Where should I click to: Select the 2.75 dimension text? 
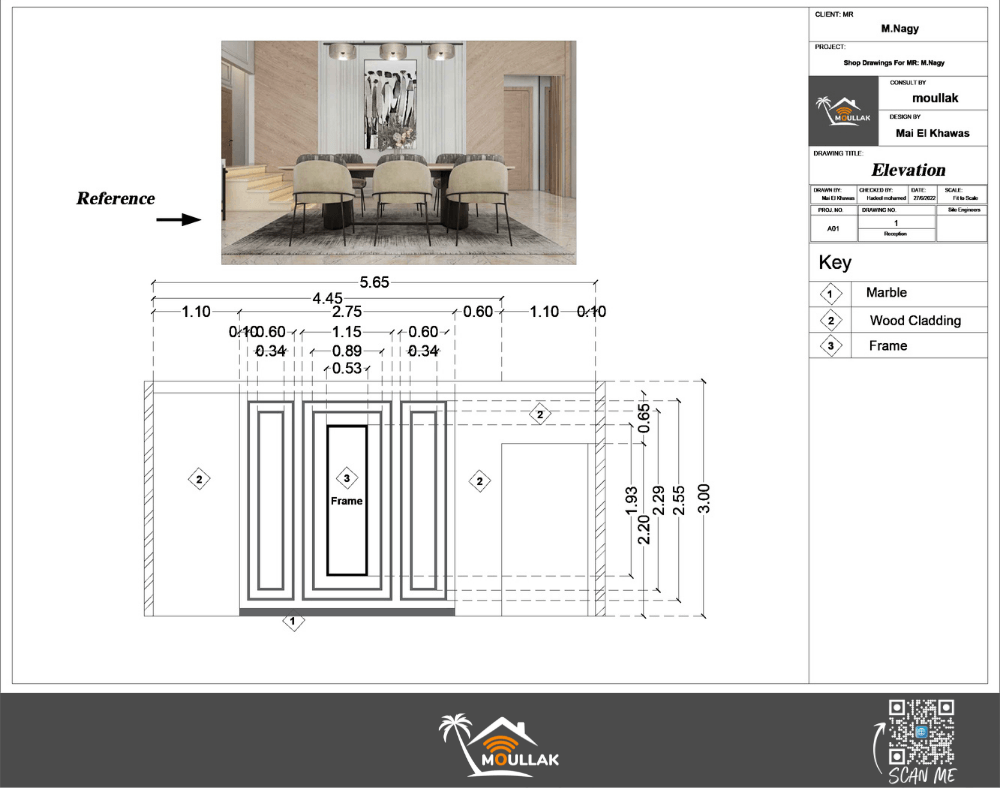(x=346, y=312)
